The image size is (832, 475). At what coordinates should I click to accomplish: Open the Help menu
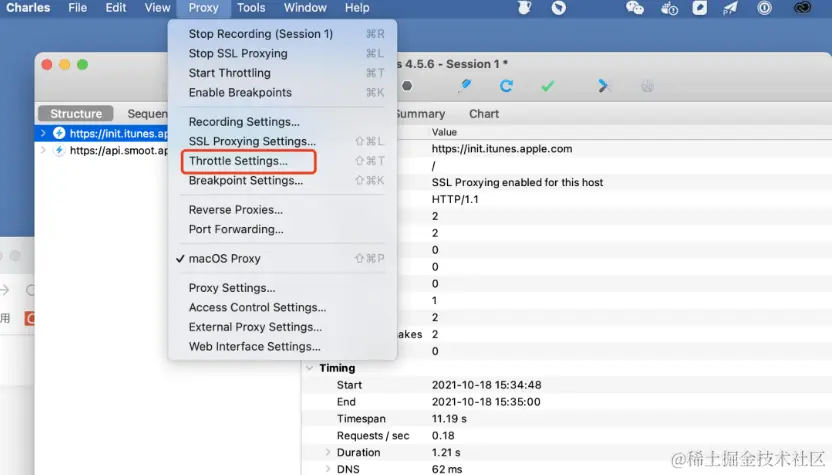[357, 8]
